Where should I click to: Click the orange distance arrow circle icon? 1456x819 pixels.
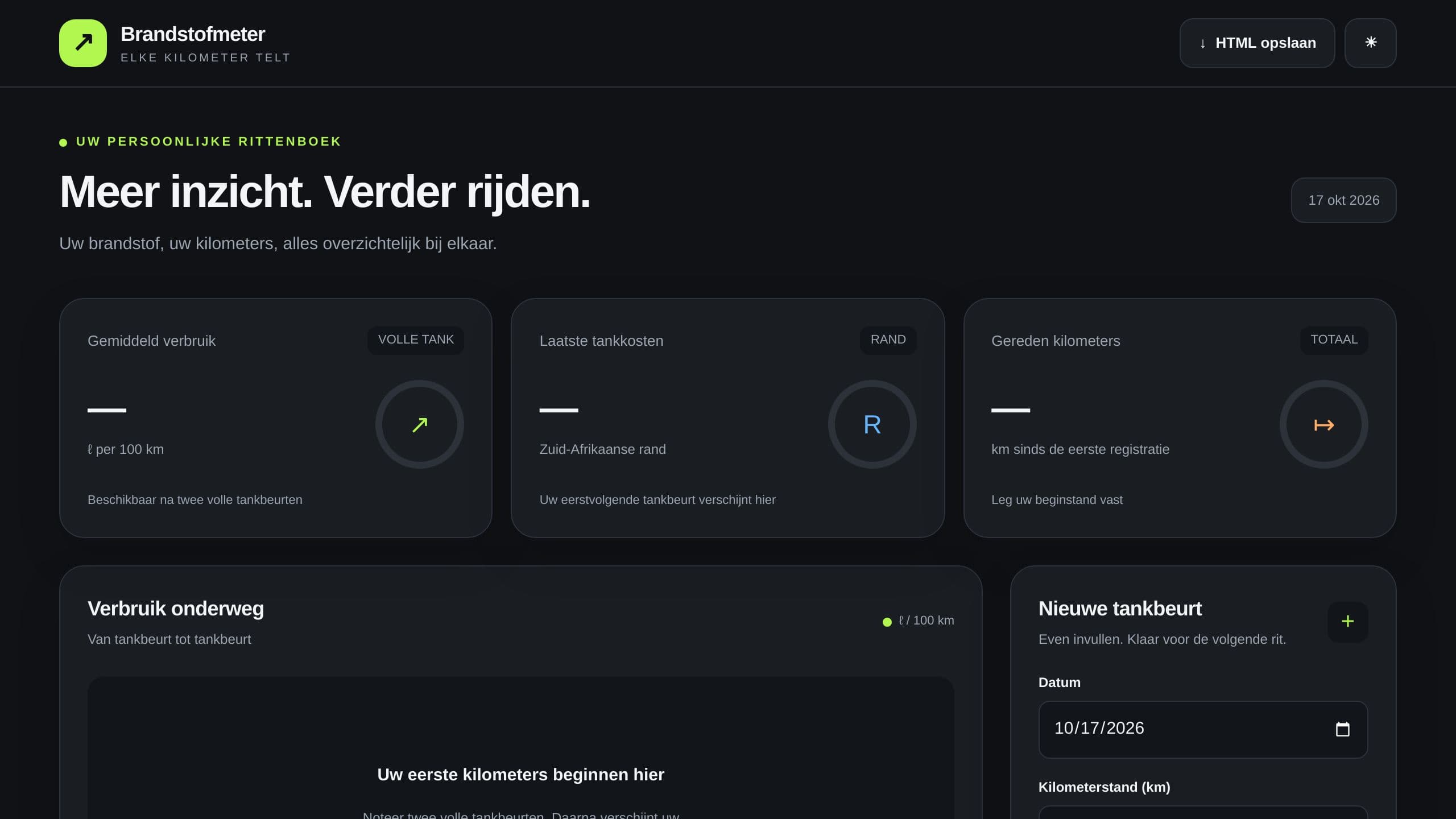pyautogui.click(x=1323, y=424)
